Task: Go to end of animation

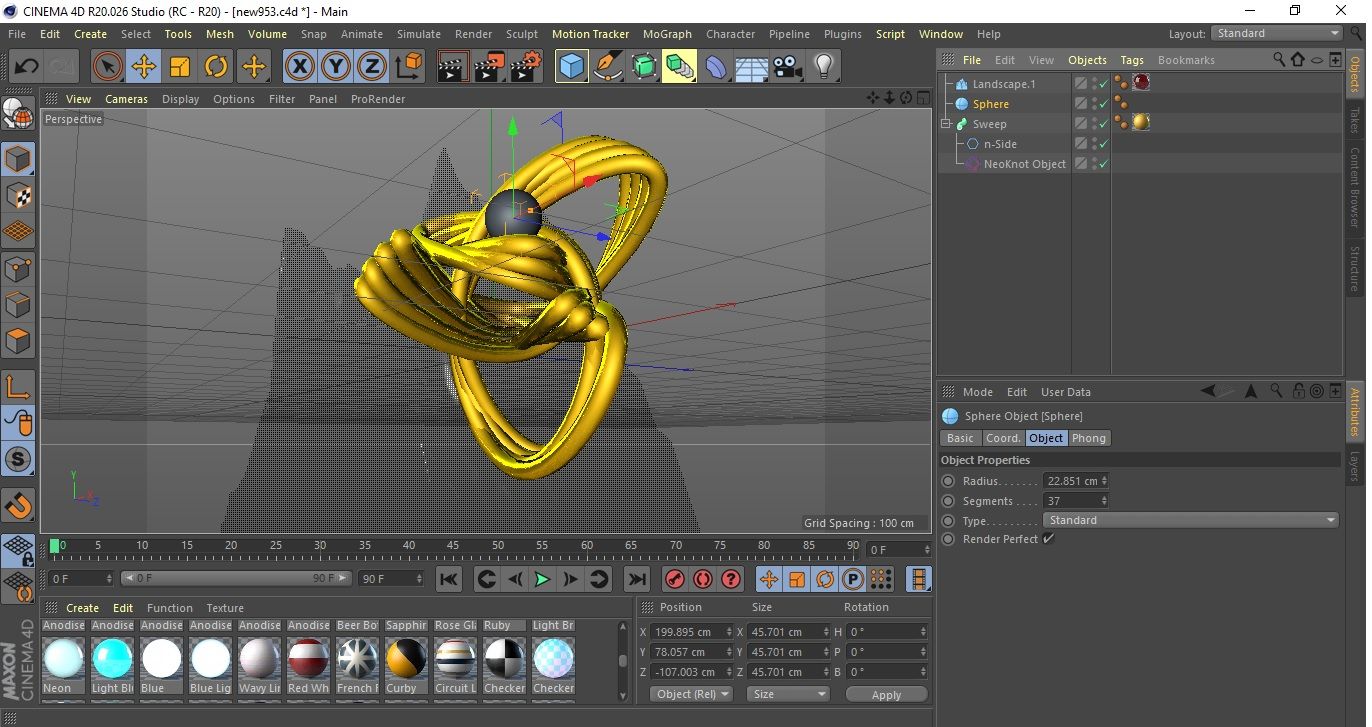Action: point(636,579)
